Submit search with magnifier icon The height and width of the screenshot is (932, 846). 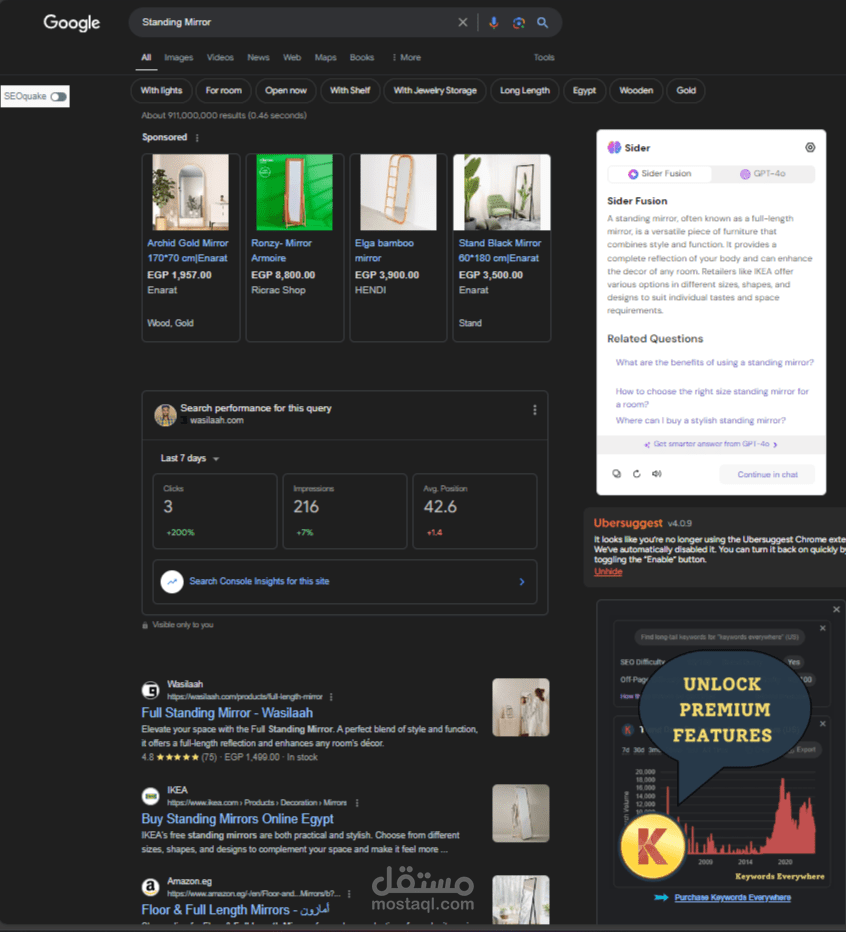click(x=542, y=23)
